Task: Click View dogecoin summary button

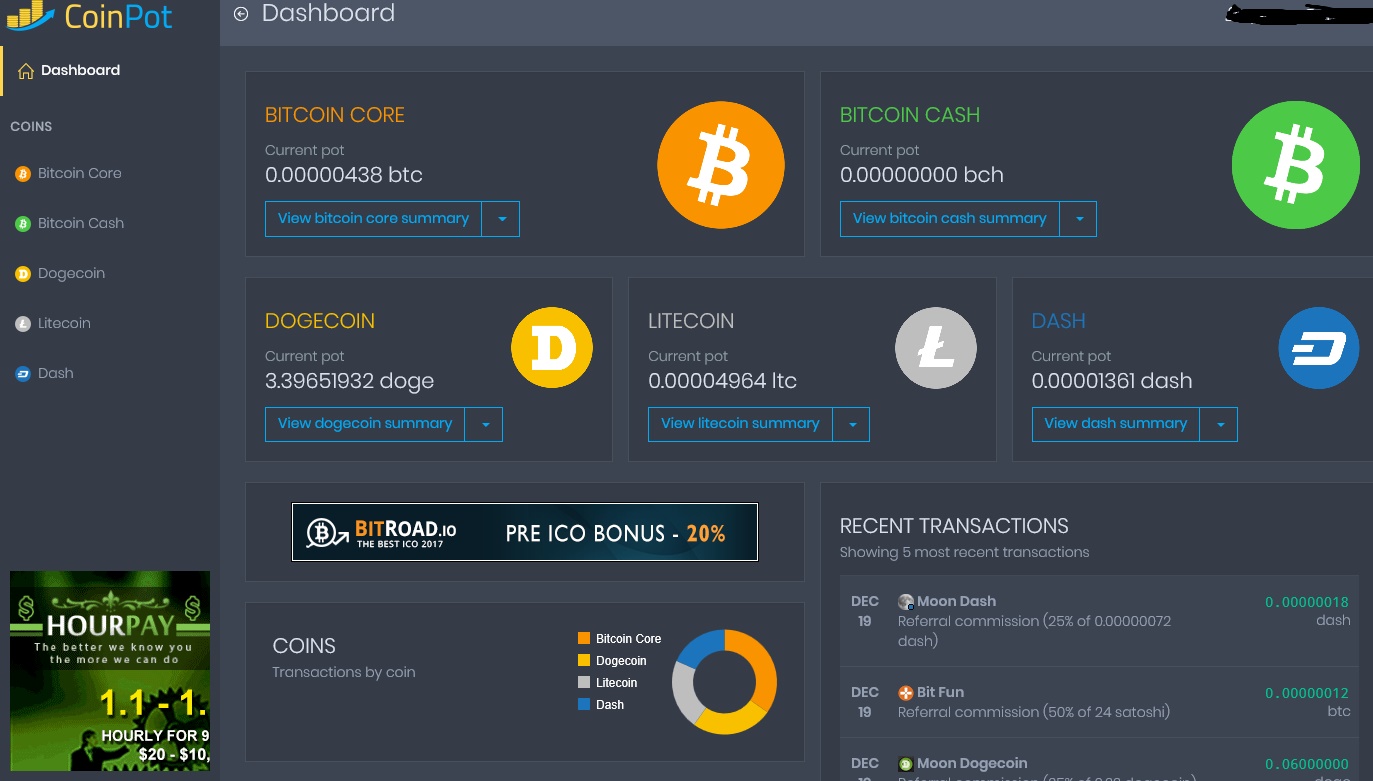Action: (365, 424)
